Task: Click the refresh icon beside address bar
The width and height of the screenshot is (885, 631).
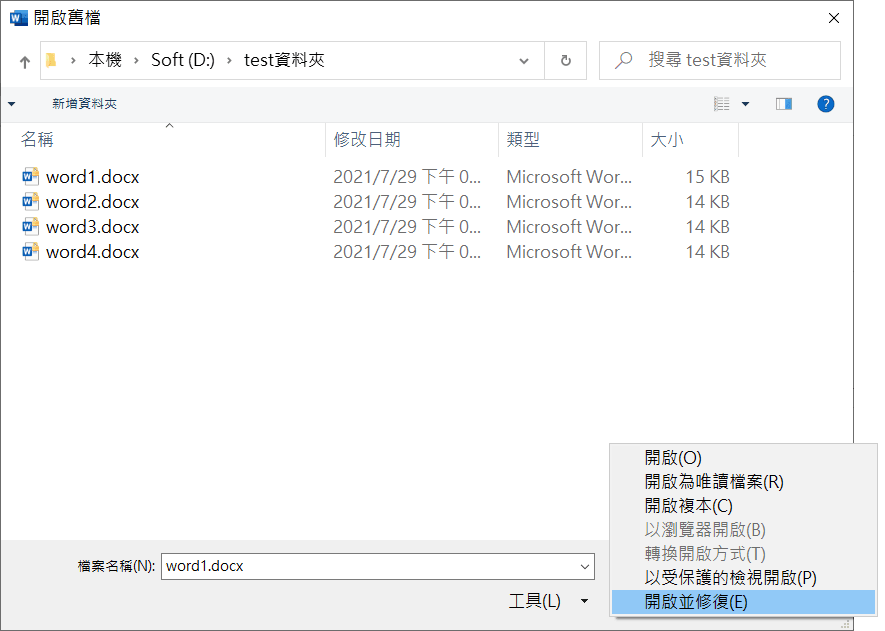Action: tap(566, 60)
